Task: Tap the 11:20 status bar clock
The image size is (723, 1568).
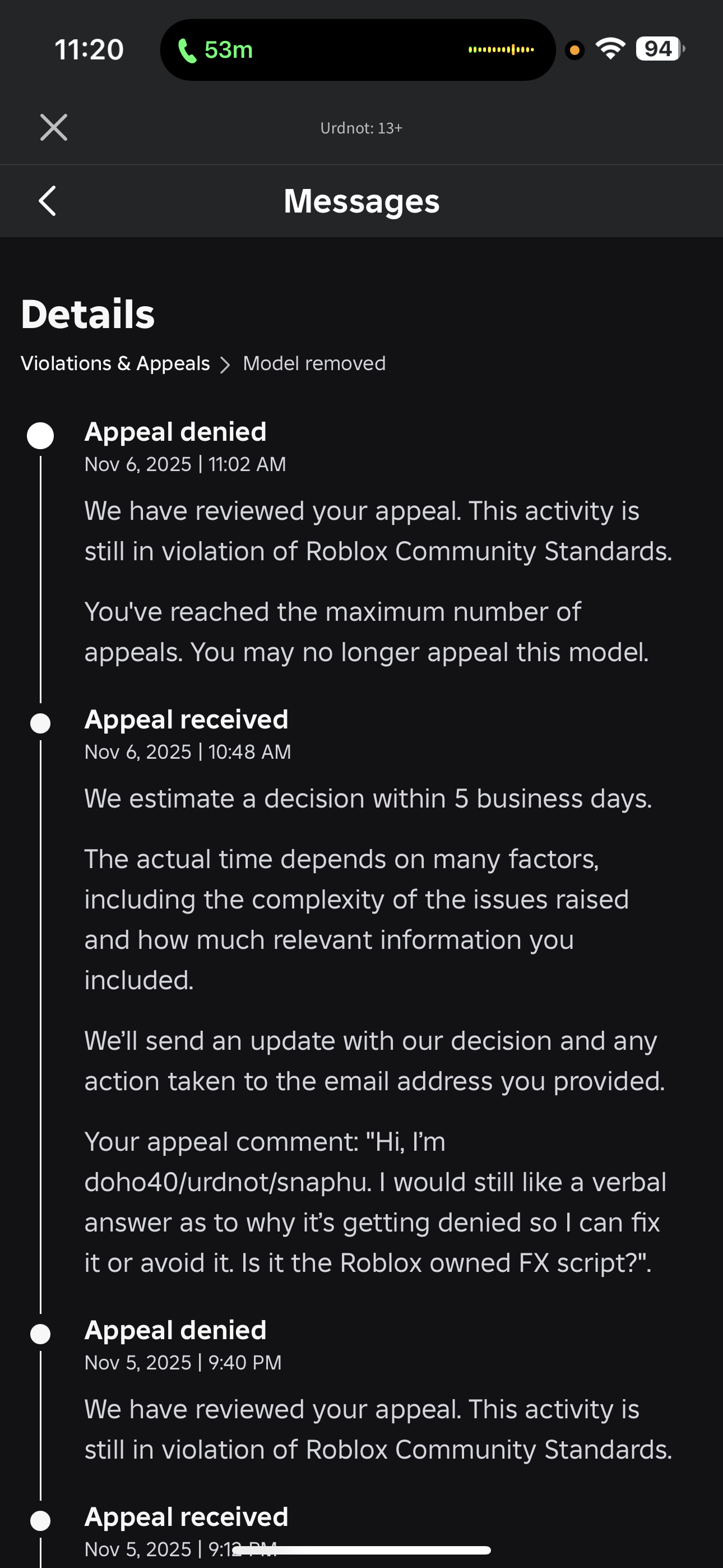Action: pos(89,49)
